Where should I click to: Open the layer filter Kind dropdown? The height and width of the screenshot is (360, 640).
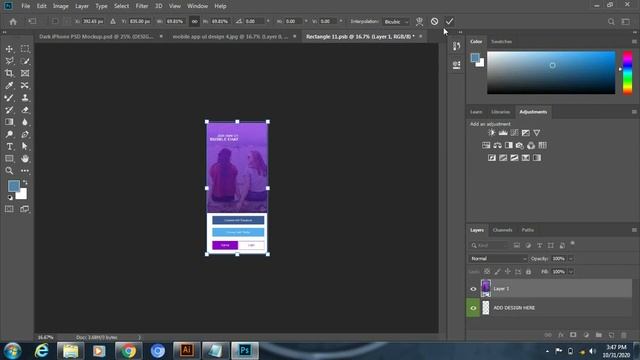click(x=489, y=245)
